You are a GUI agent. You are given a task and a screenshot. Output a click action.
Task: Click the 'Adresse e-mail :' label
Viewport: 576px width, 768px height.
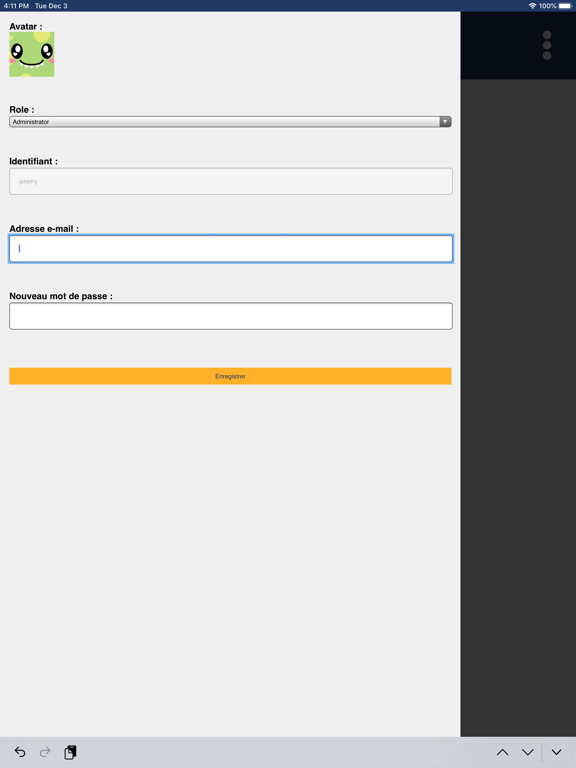44,229
